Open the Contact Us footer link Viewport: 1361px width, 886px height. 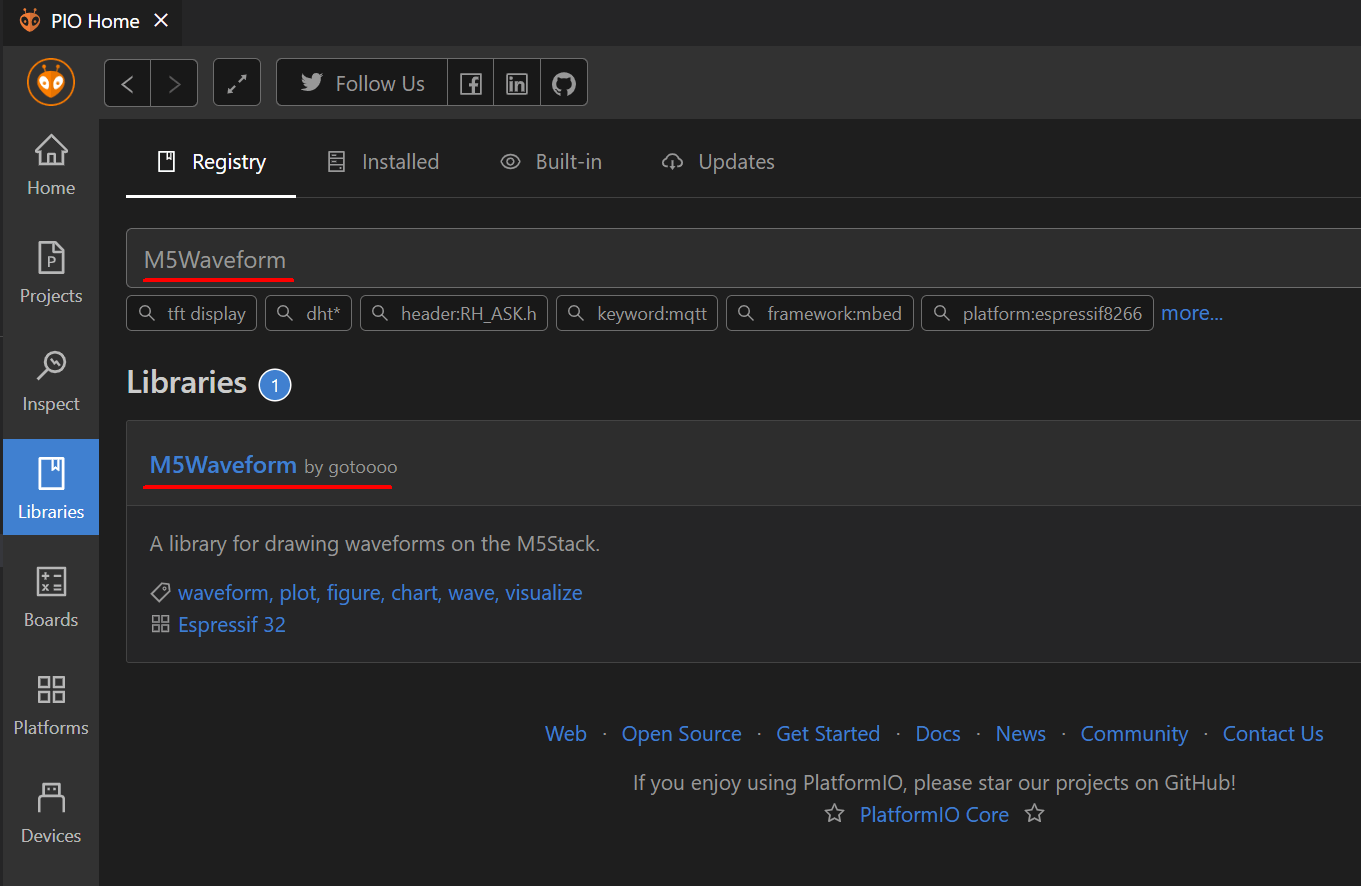coord(1273,734)
